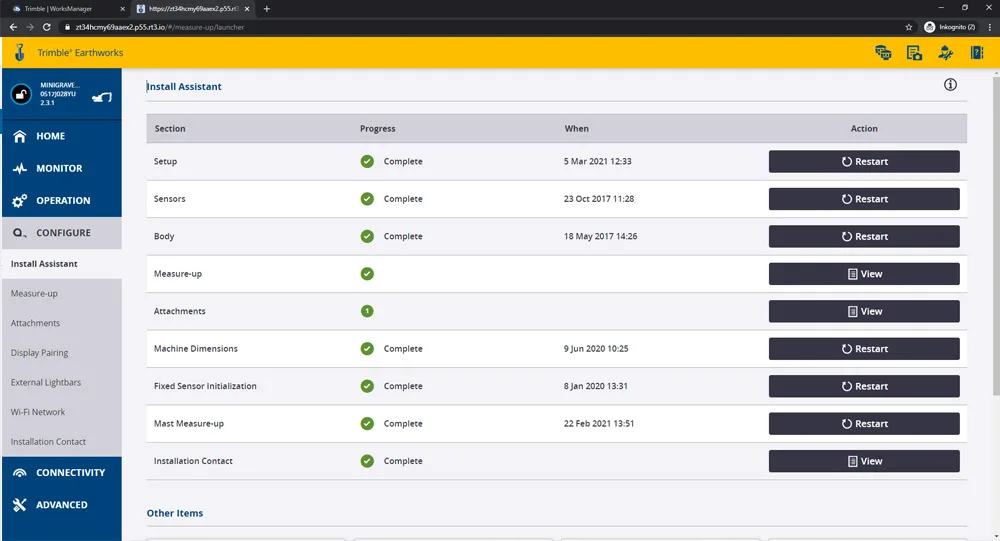This screenshot has width=1000, height=541.
Task: Select the CONFIGURE section
Action: pyautogui.click(x=61, y=233)
